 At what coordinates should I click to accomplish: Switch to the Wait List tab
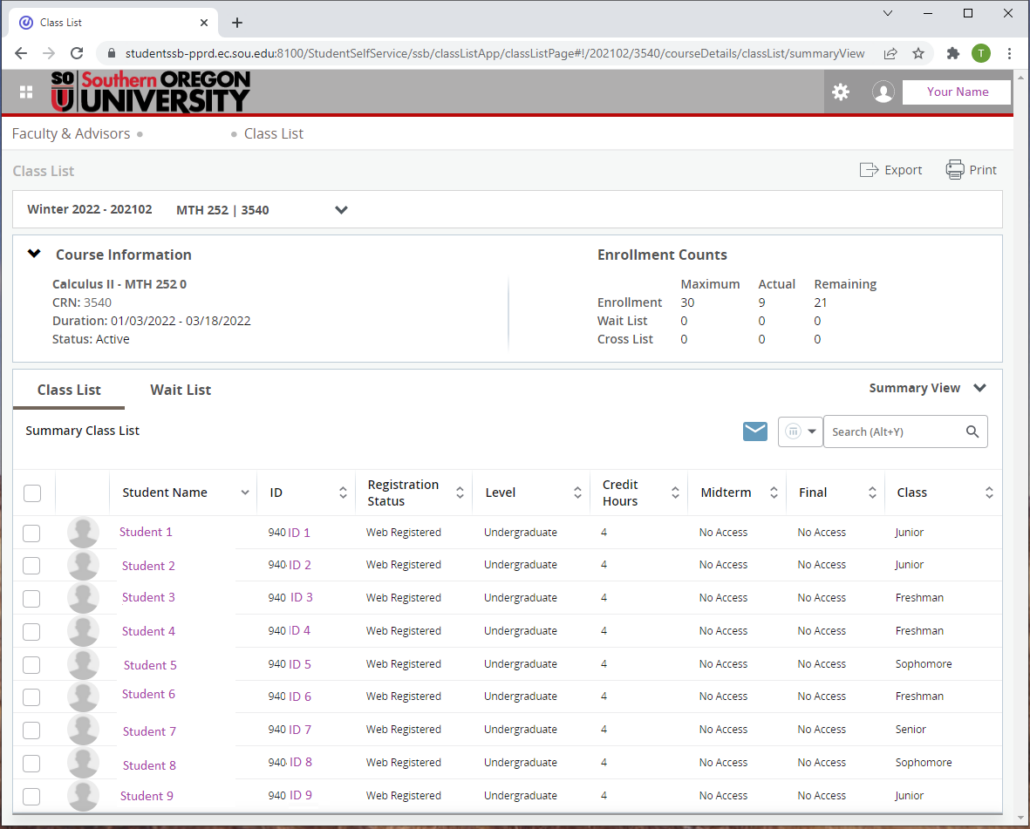(x=180, y=390)
